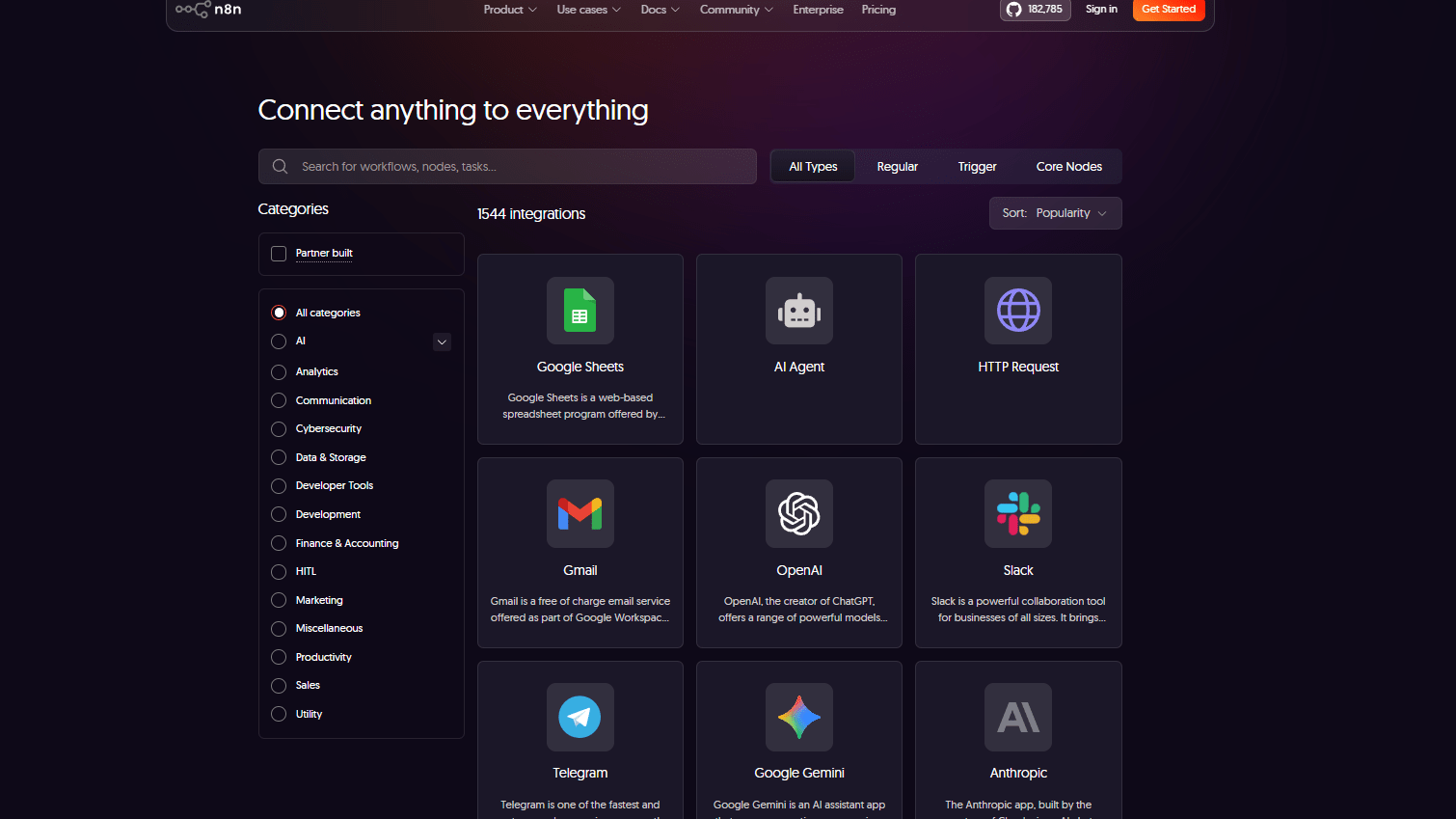Switch to the All Types filter tab
The height and width of the screenshot is (819, 1456).
click(x=813, y=167)
